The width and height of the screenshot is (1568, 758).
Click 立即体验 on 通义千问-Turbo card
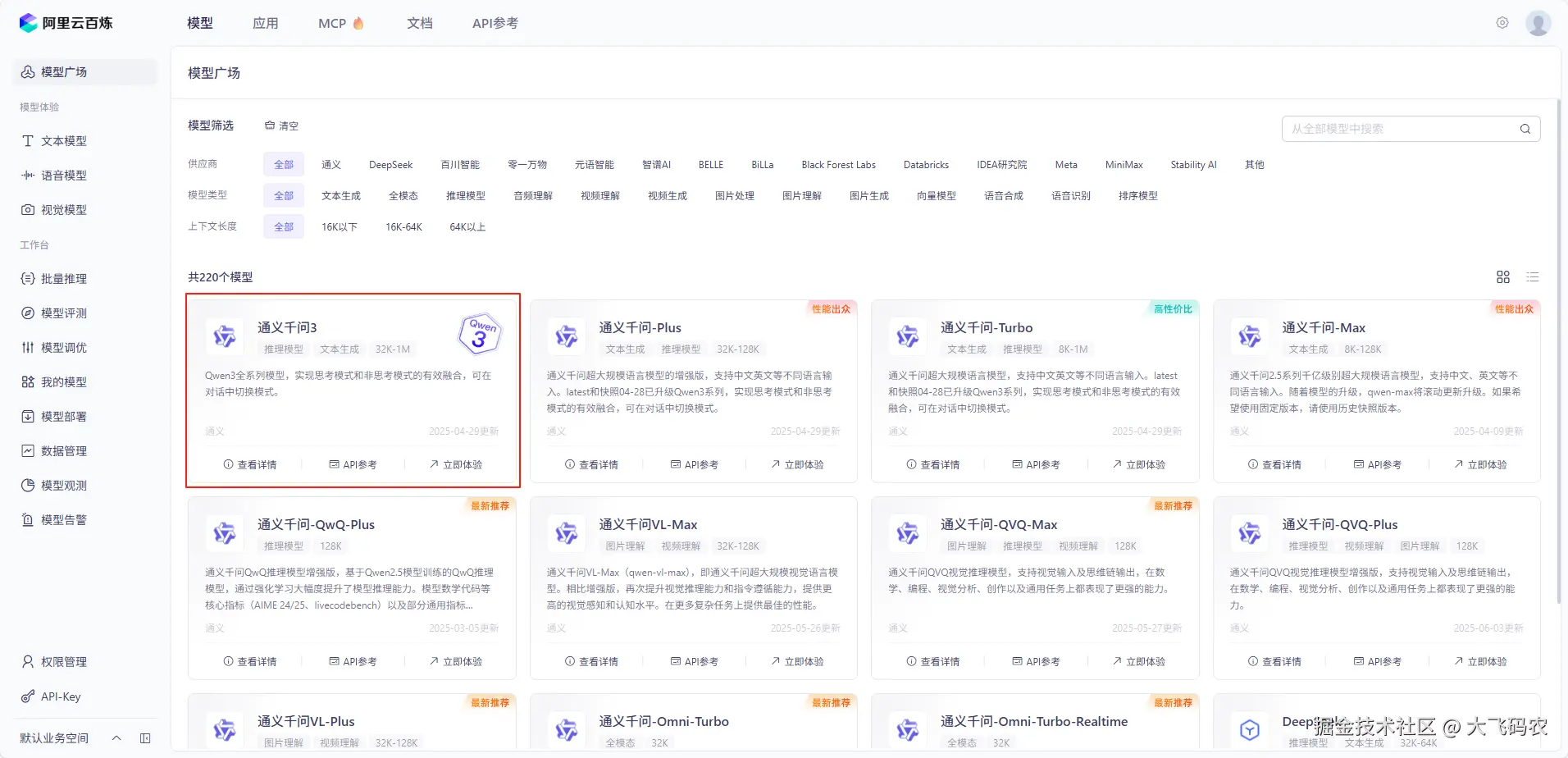coord(1139,465)
